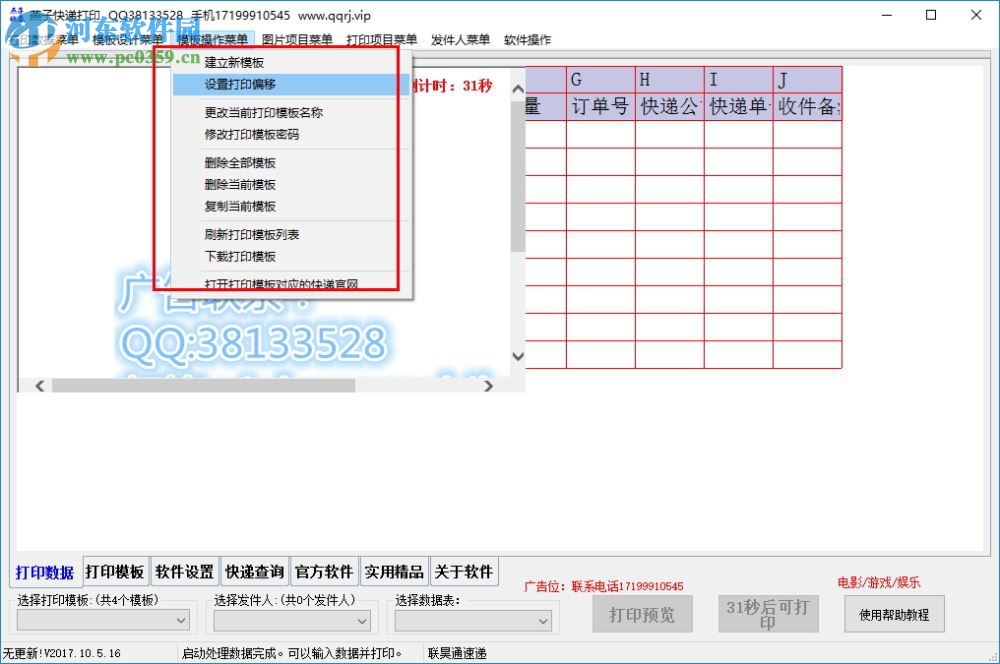1000x664 pixels.
Task: Switch to the 官方软件 tab
Action: coord(324,572)
